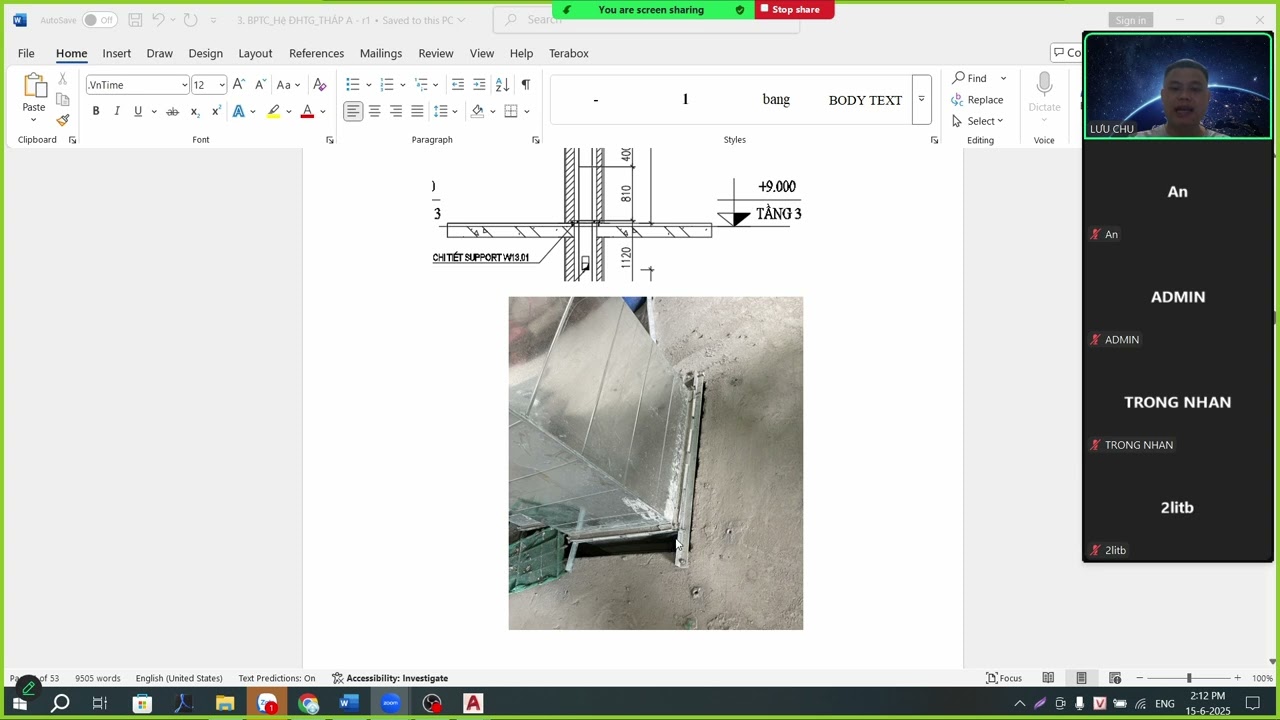Open Chrome from the taskbar
This screenshot has height=720, width=1280.
(x=308, y=703)
